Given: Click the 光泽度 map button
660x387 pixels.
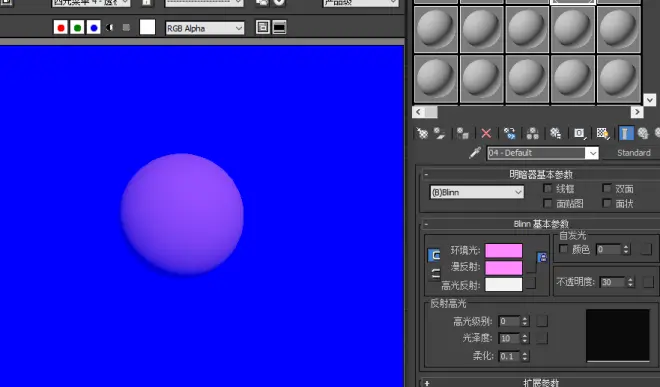Looking at the screenshot, I should pos(542,338).
